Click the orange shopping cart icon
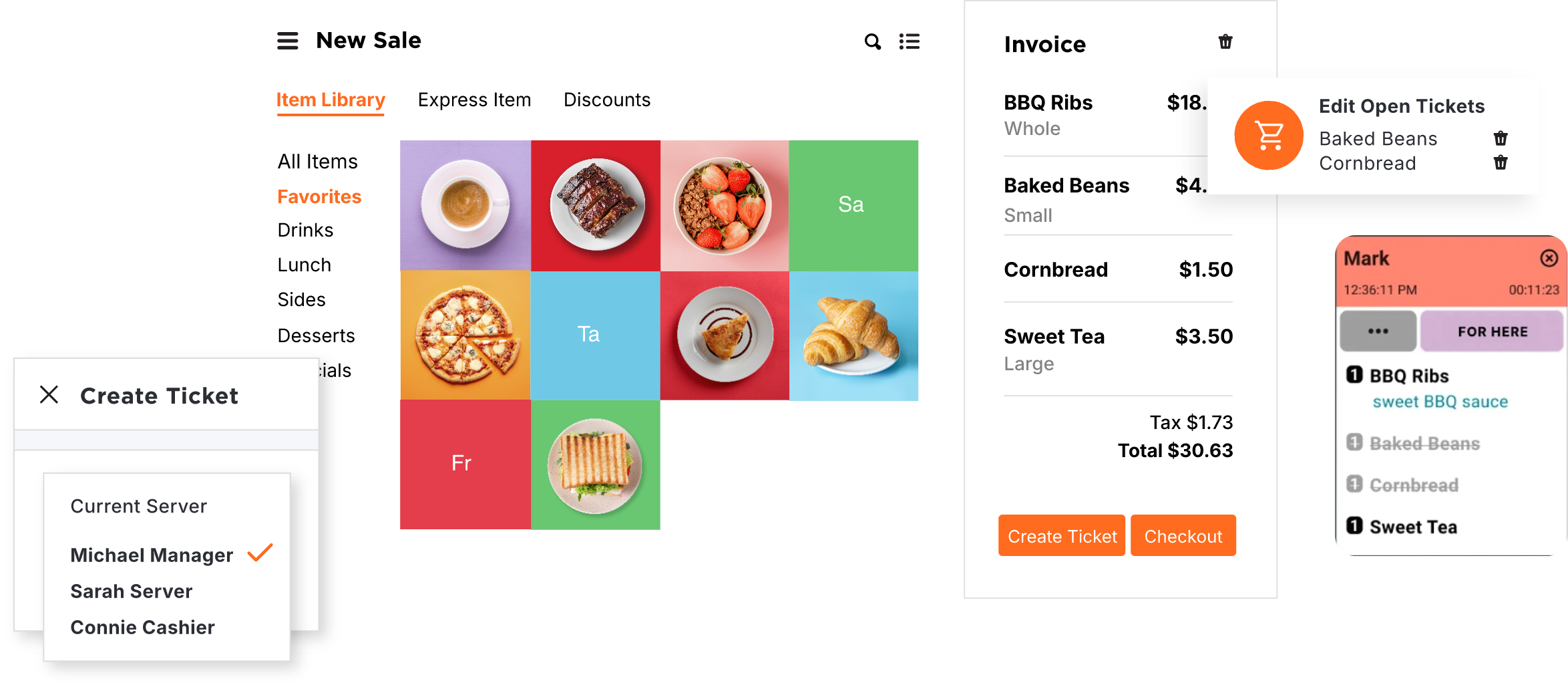 [1268, 136]
